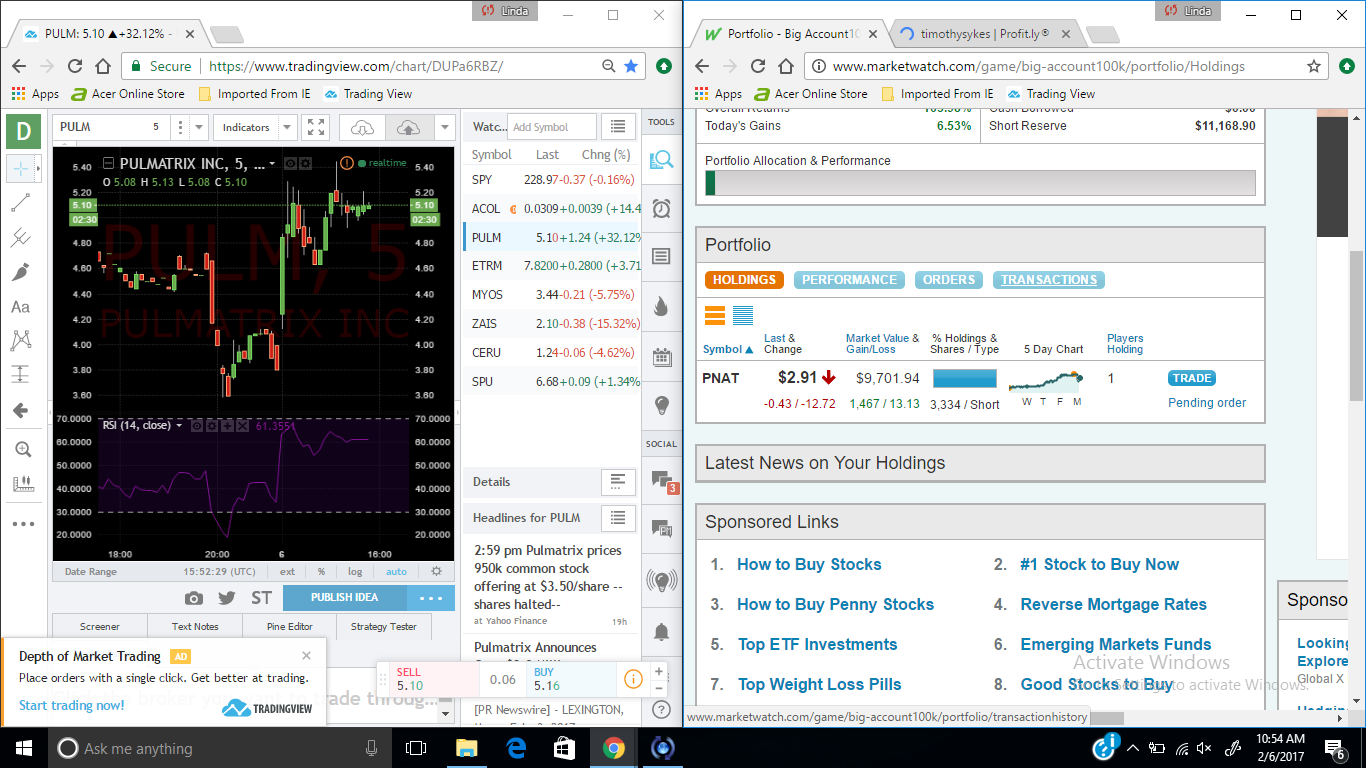Toggle percent scale on the chart

pos(321,572)
